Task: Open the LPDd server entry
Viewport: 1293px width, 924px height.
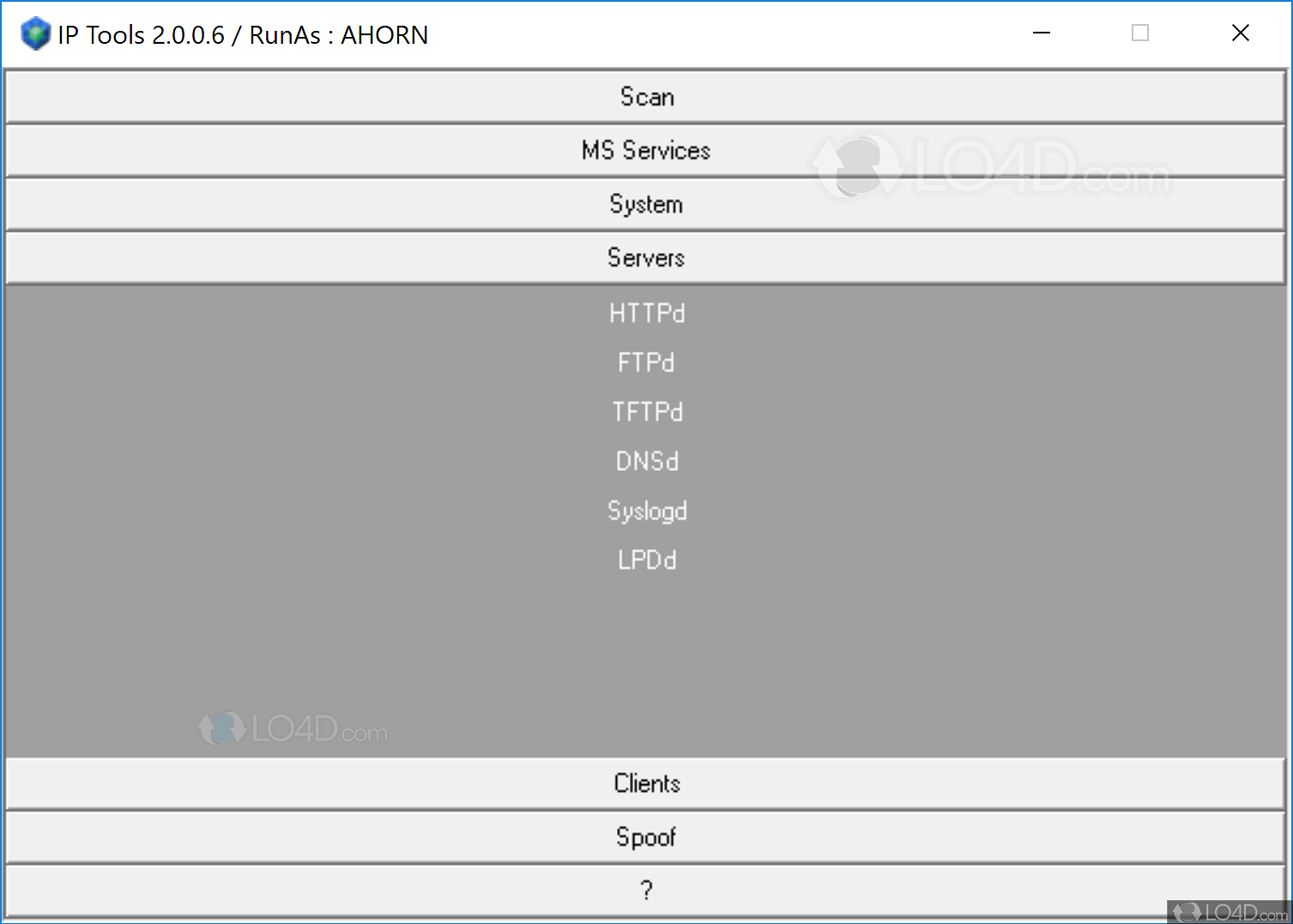Action: point(647,560)
